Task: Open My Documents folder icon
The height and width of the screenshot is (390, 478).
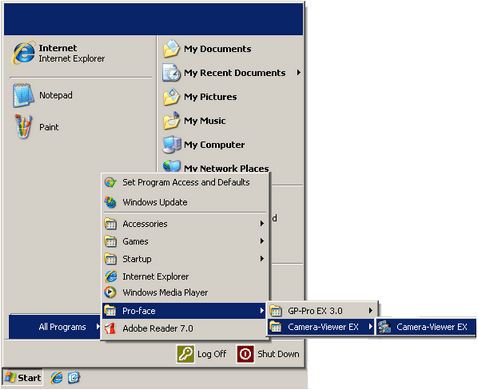Action: [x=172, y=49]
